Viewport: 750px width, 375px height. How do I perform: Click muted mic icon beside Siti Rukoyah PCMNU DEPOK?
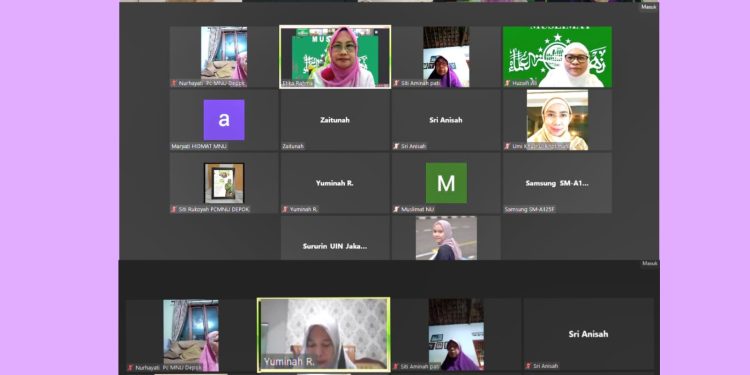[174, 210]
